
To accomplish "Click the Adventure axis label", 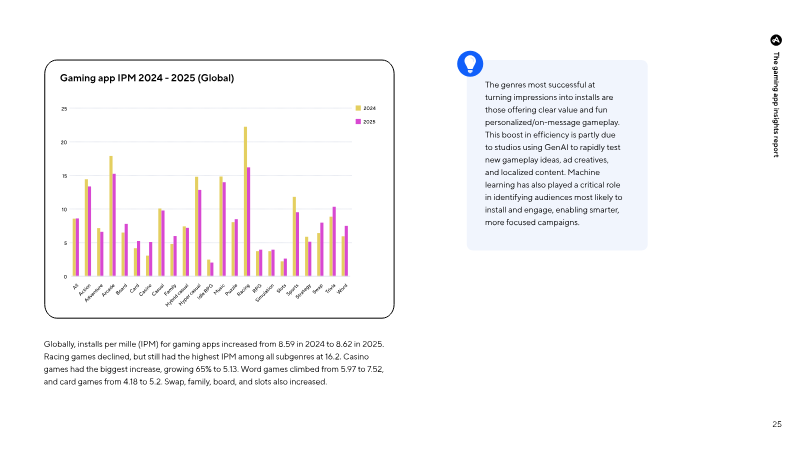I will tap(94, 293).
